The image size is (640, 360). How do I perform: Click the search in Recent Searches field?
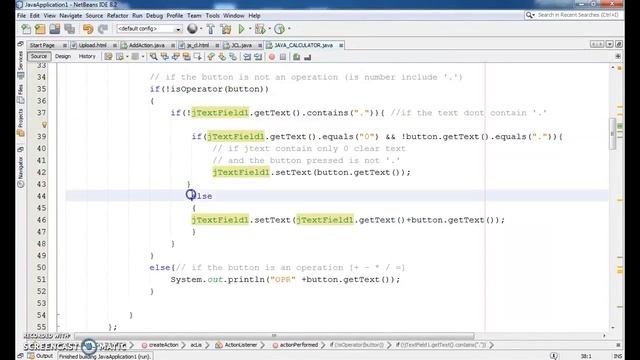574,15
